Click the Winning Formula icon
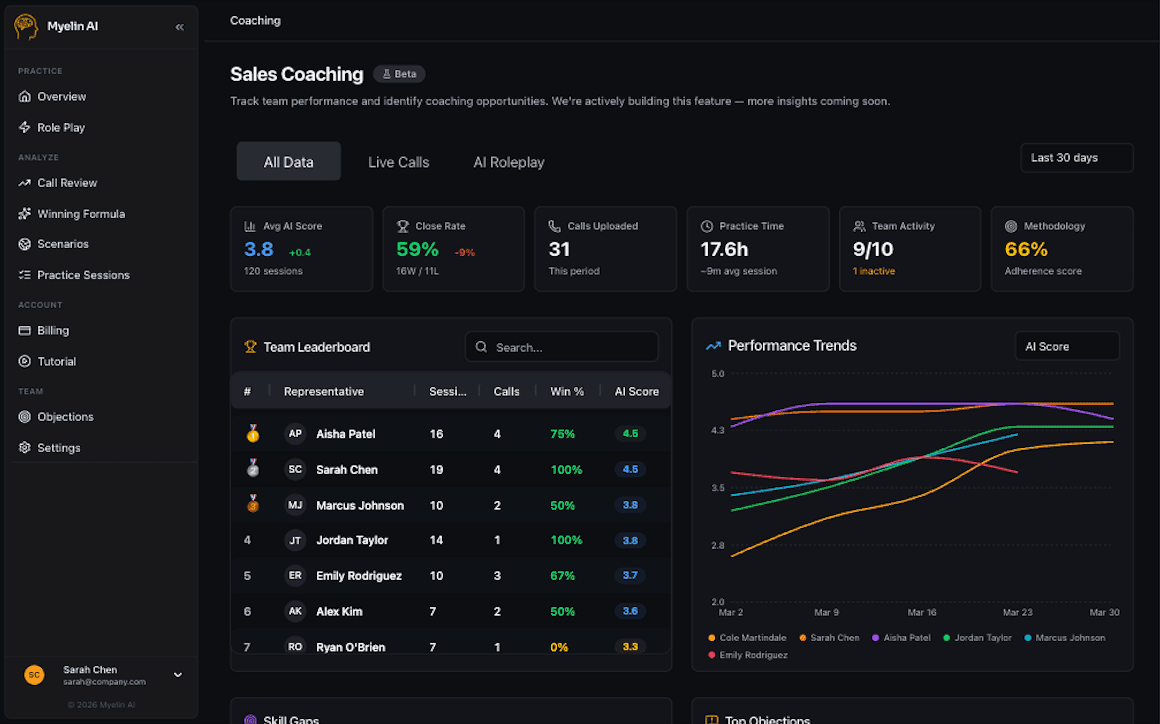The width and height of the screenshot is (1160, 724). 24,214
